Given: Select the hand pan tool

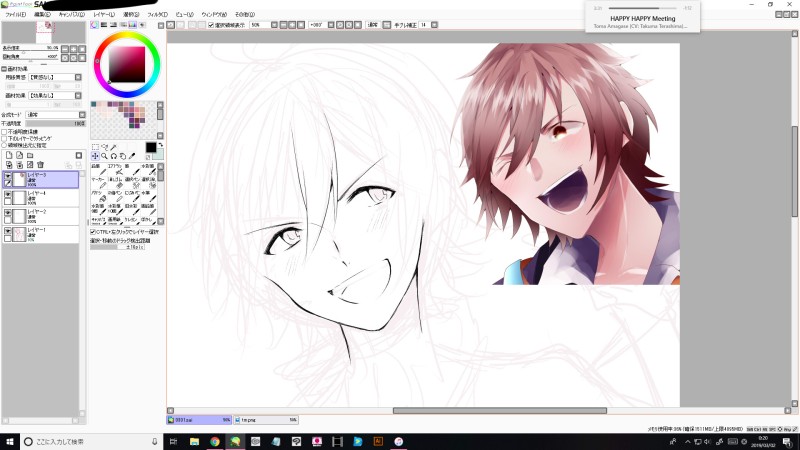Looking at the screenshot, I should (x=123, y=156).
